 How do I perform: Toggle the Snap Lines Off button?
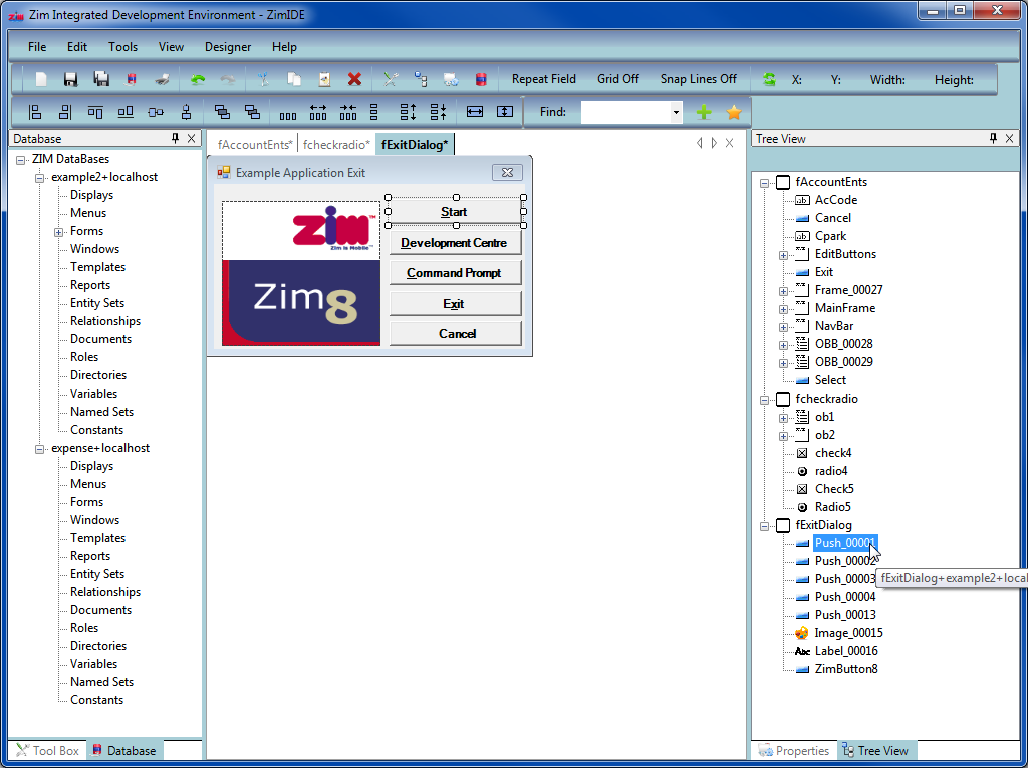(x=698, y=79)
